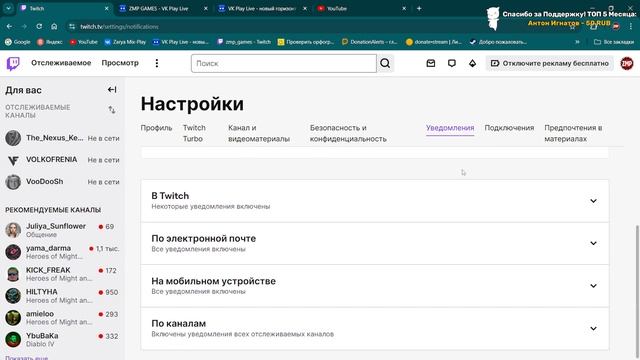
Task: Open Подключения tab
Action: (509, 128)
